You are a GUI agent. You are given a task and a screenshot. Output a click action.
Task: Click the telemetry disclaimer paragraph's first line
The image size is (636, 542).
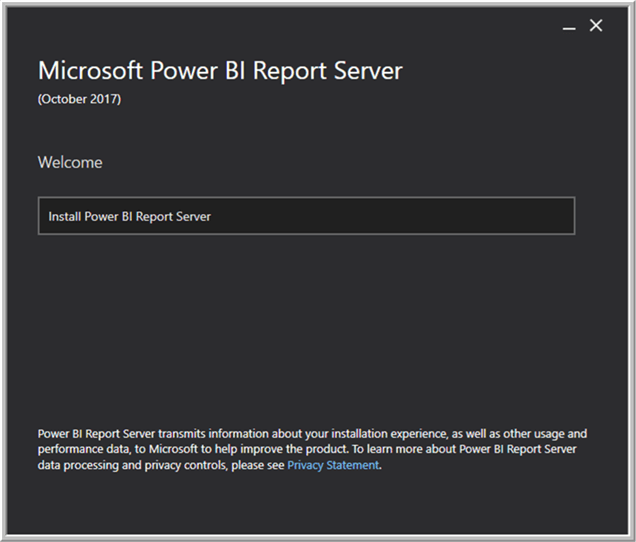[312, 434]
